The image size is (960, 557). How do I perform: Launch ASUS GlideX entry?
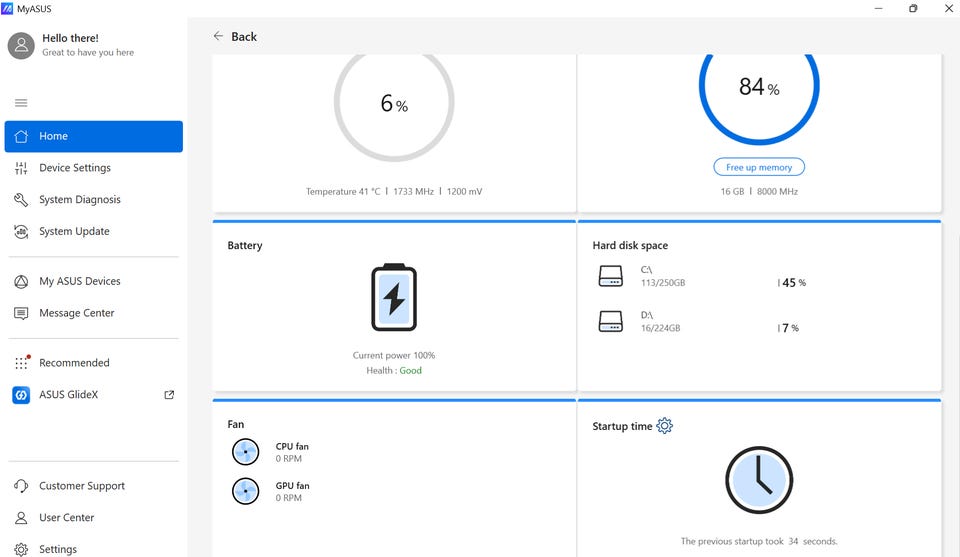(94, 395)
